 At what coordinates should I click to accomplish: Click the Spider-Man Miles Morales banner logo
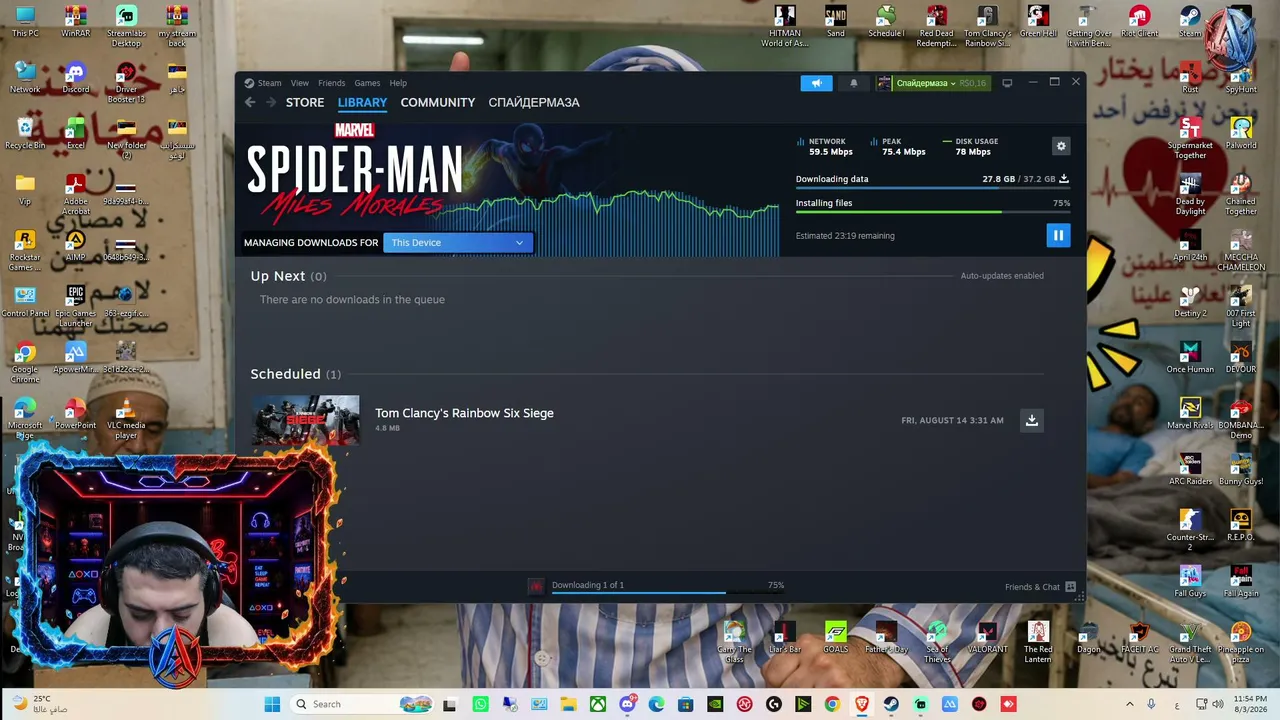click(355, 172)
